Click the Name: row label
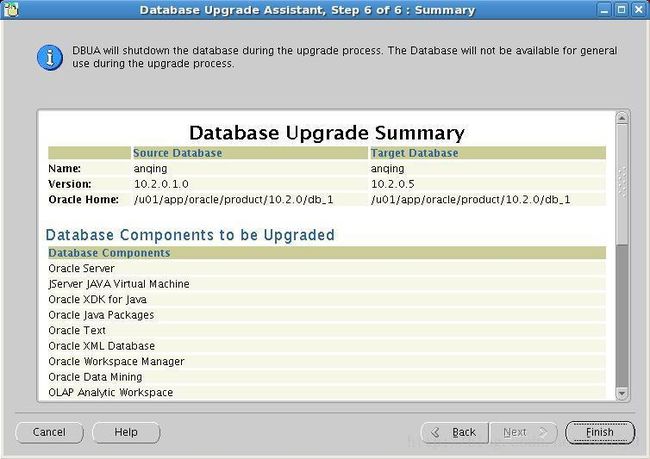 64,169
